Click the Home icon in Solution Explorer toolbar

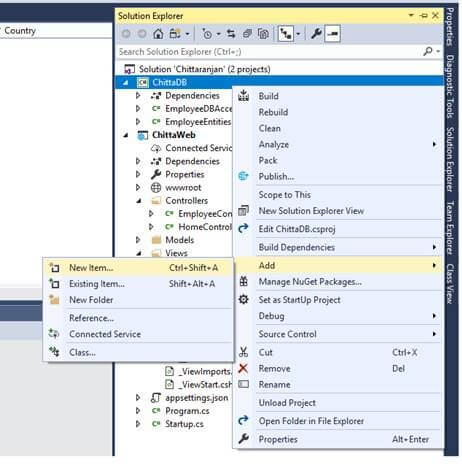[x=158, y=34]
